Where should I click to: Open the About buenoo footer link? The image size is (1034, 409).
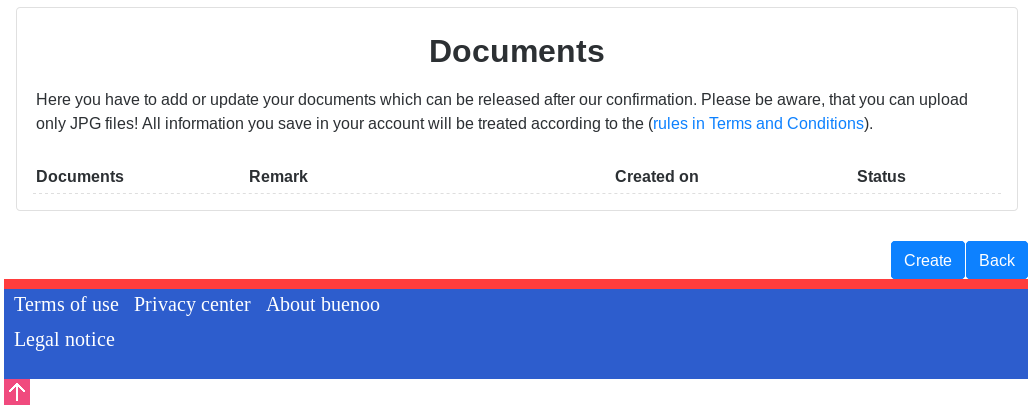(323, 304)
